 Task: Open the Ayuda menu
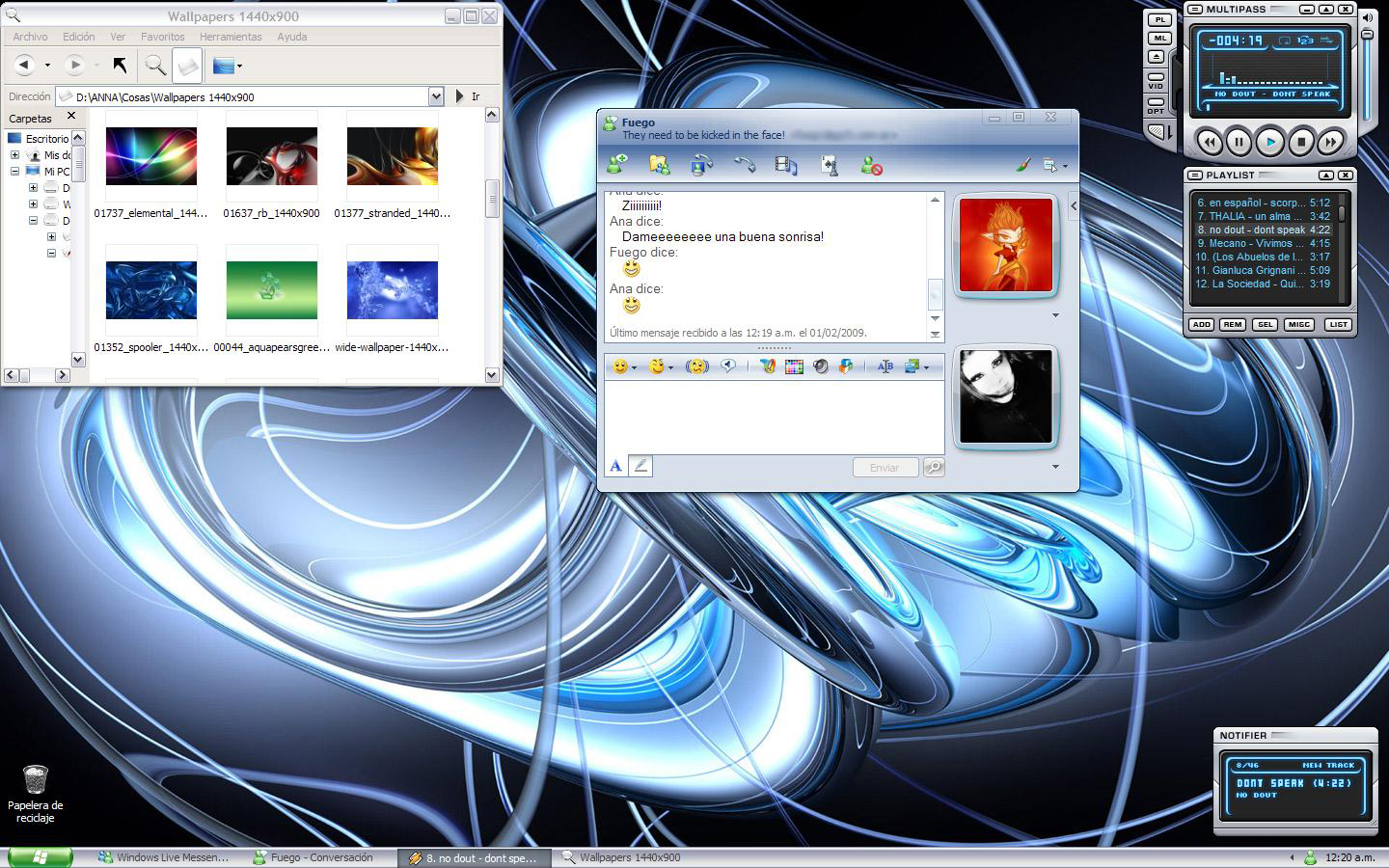pyautogui.click(x=292, y=37)
